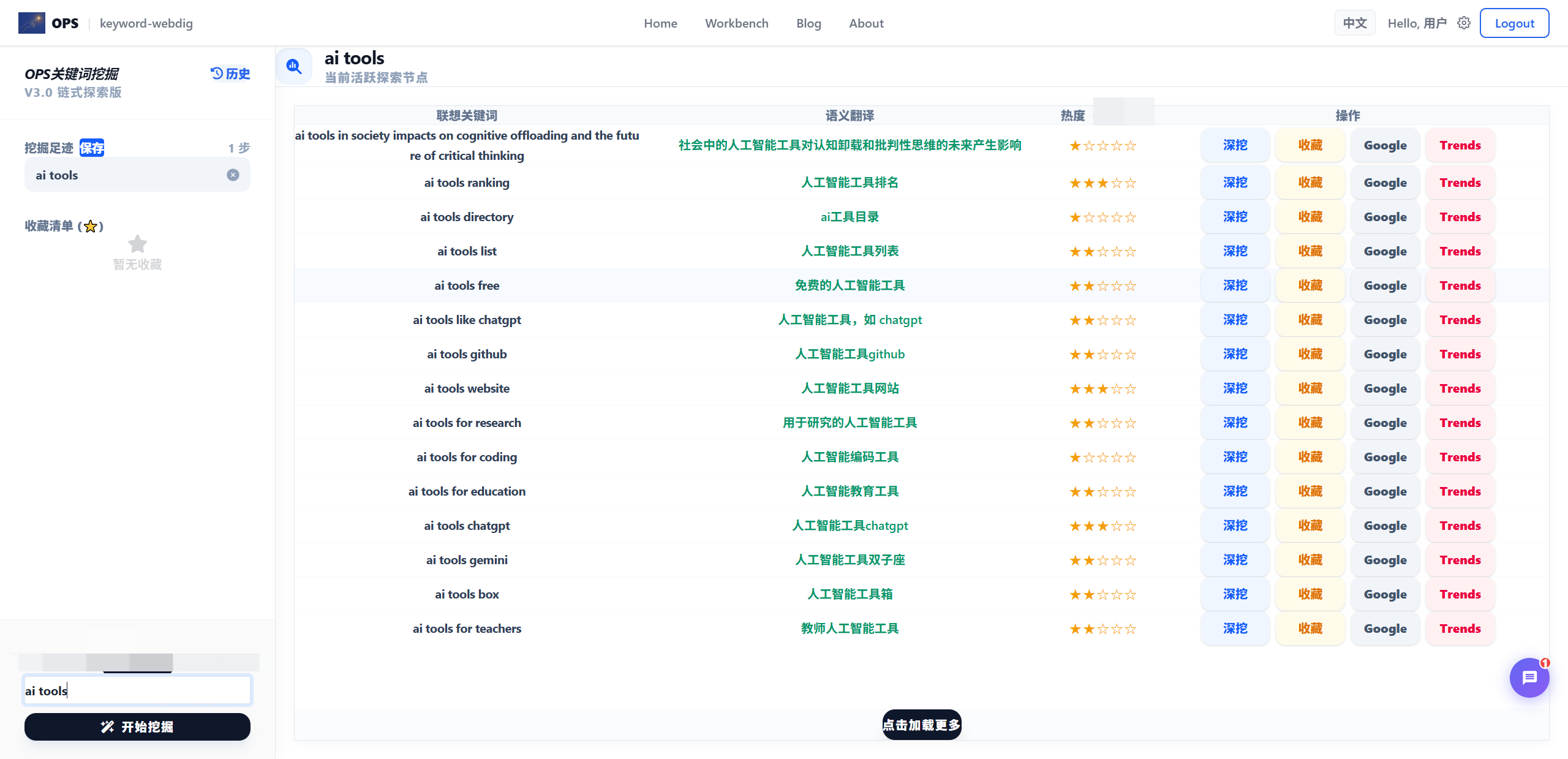Open the chat bubble widget
This screenshot has width=1568, height=759.
[x=1529, y=678]
